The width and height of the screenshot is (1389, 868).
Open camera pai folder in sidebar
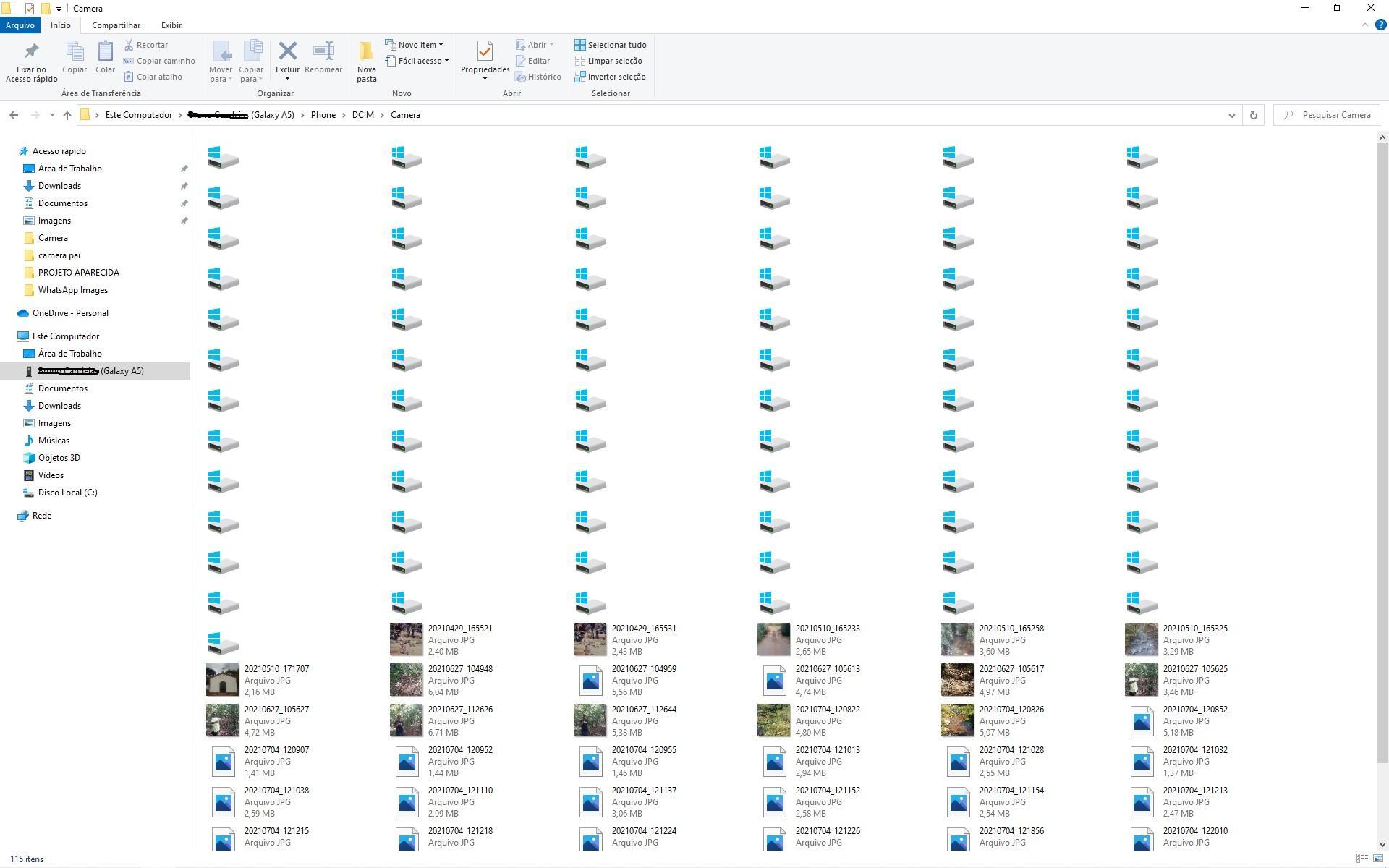59,255
